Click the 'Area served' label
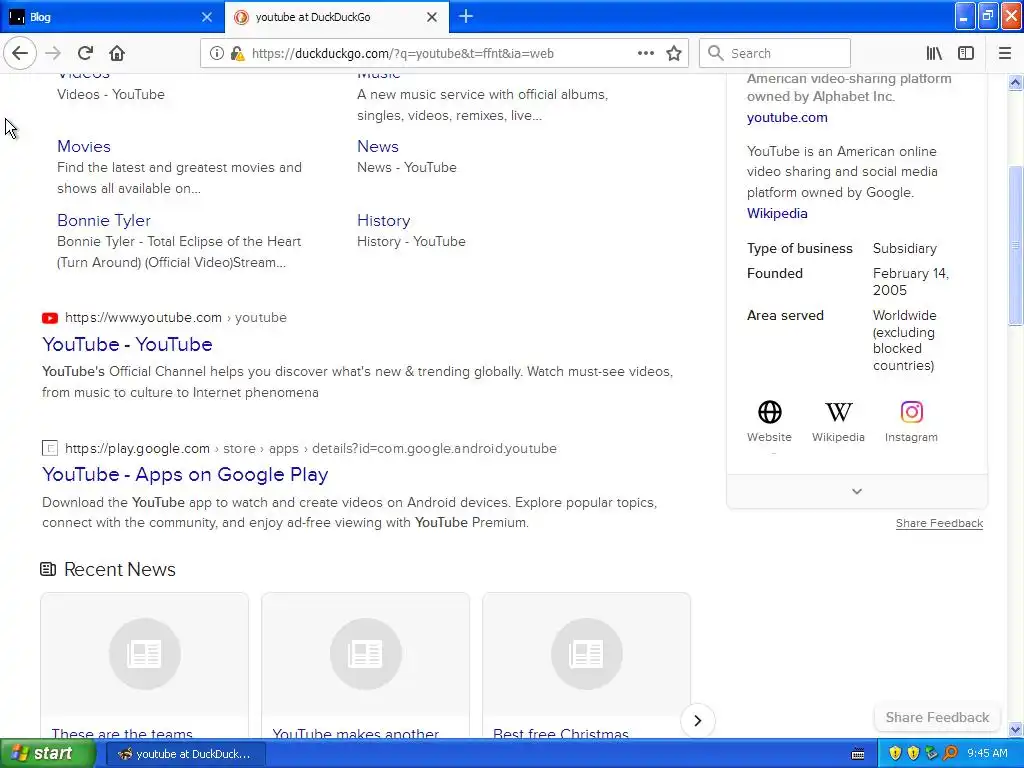This screenshot has width=1024, height=768. point(785,315)
